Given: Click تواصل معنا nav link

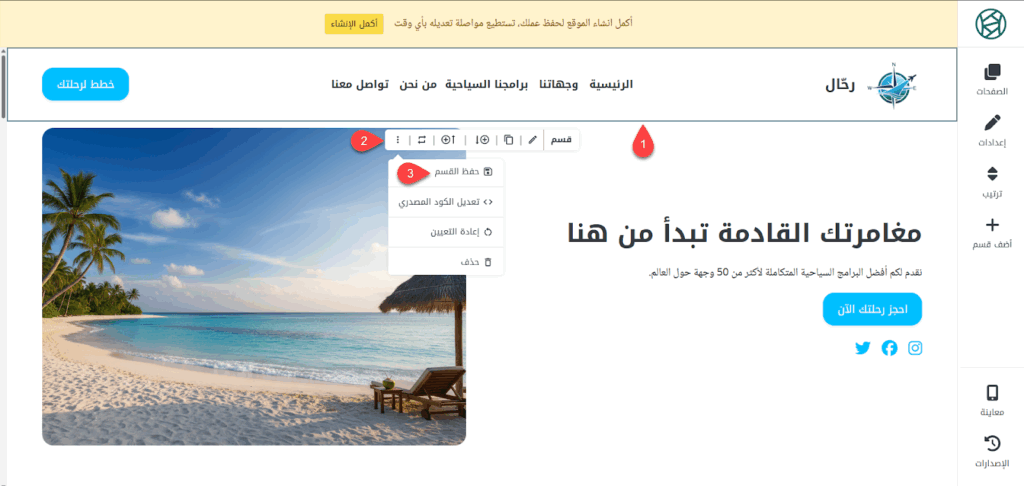Looking at the screenshot, I should [360, 84].
